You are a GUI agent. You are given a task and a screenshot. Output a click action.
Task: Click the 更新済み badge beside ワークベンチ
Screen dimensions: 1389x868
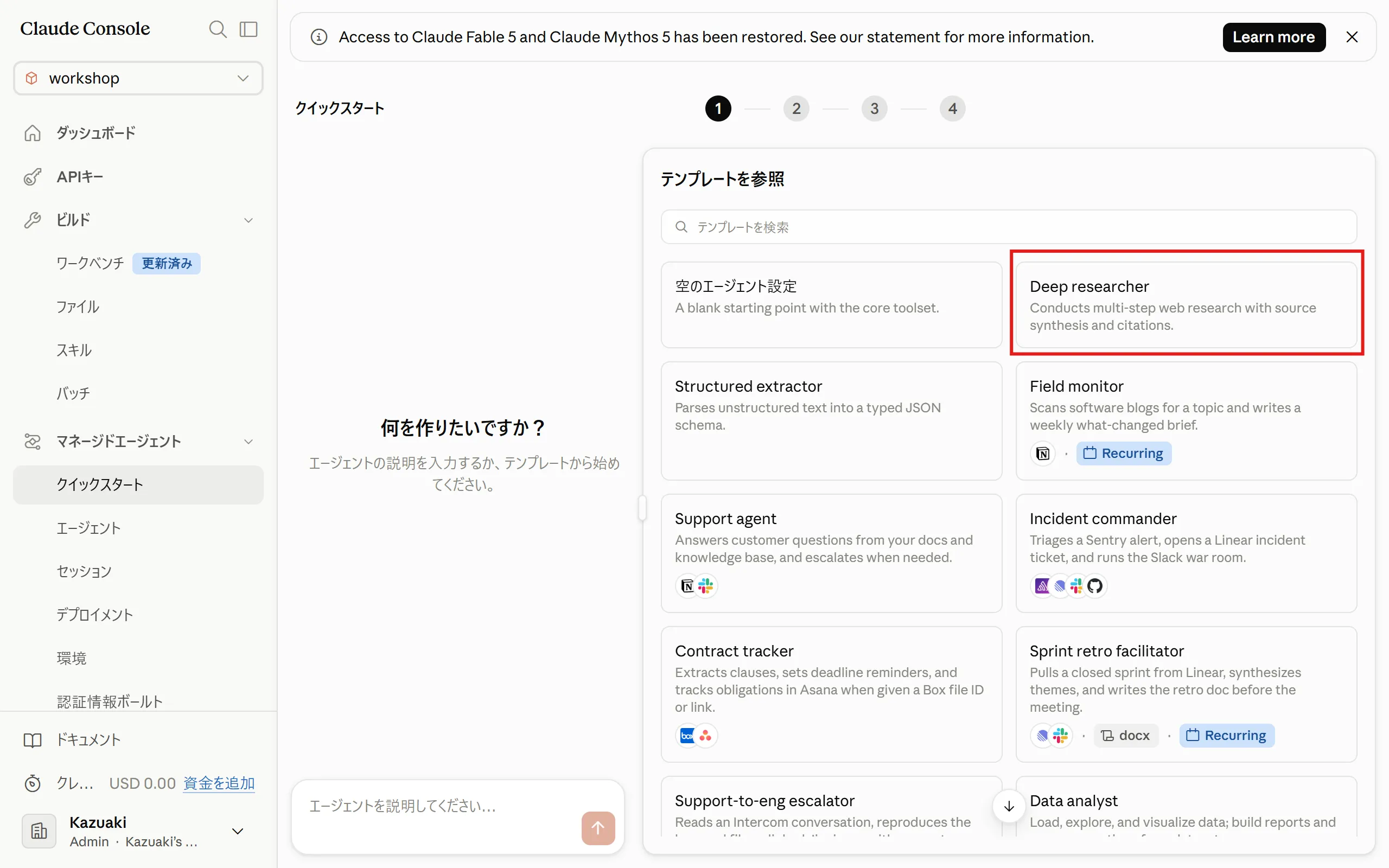[x=167, y=264]
